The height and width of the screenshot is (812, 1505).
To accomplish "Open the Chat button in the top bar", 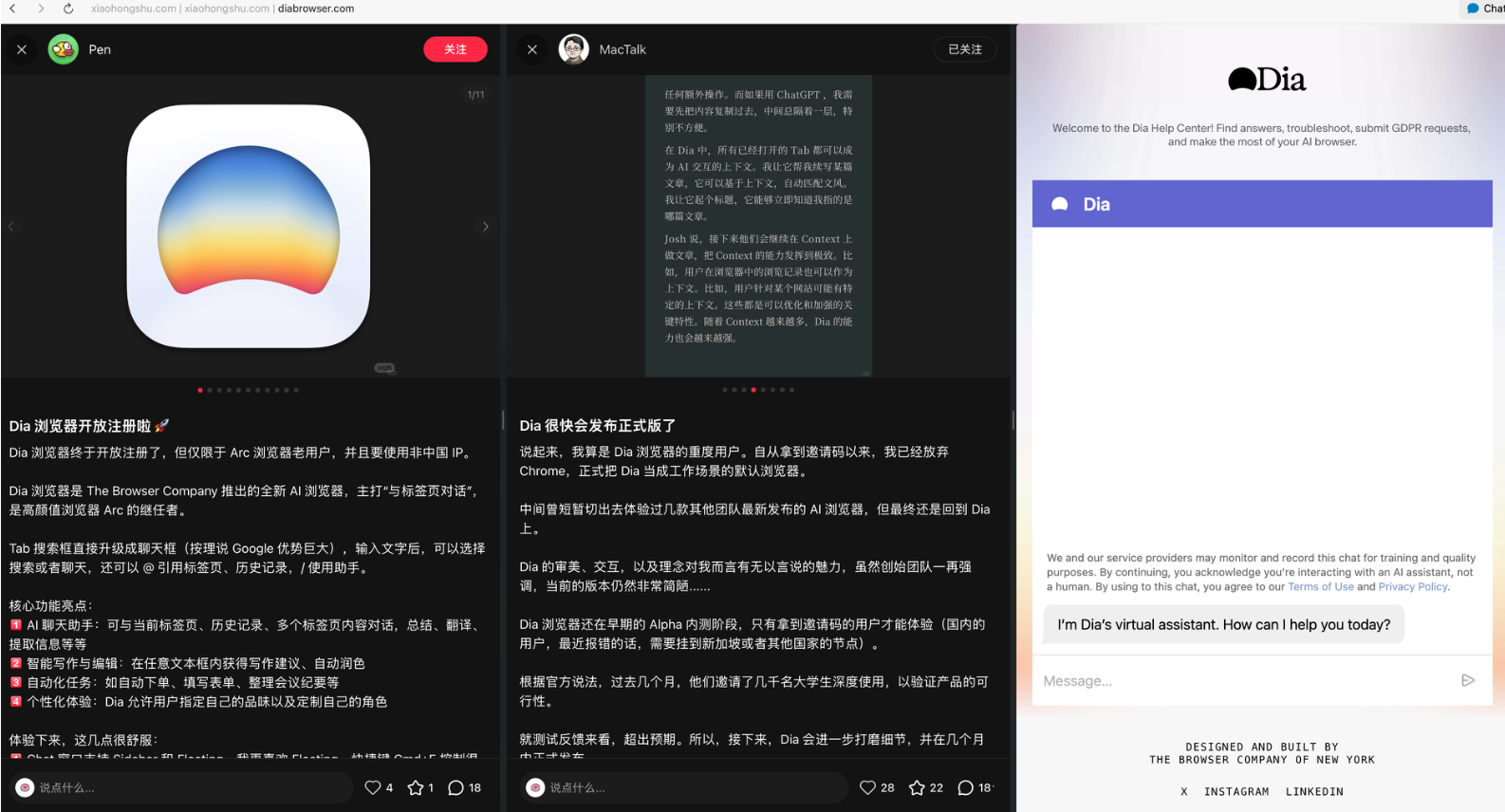I will 1486,9.
